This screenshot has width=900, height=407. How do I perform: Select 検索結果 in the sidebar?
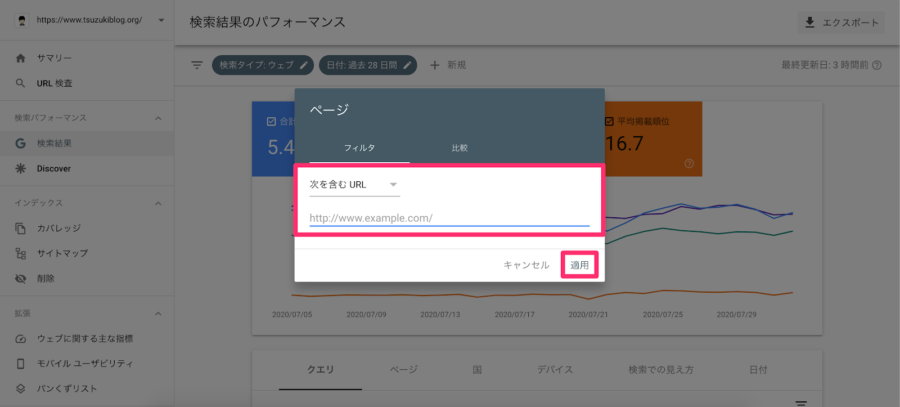coord(55,144)
